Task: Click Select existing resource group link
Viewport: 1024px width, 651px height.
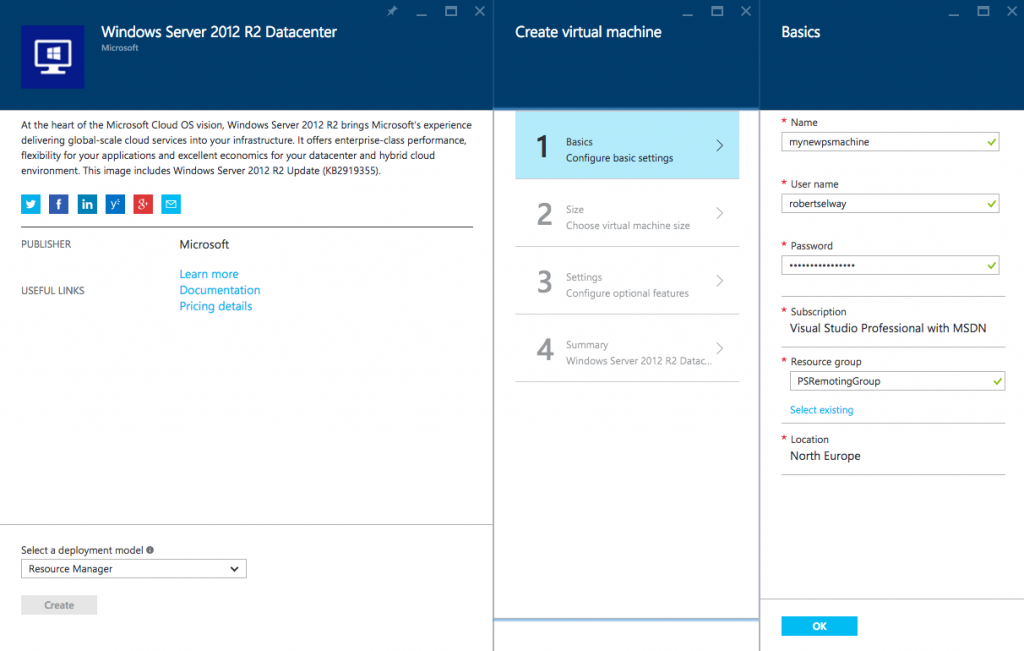Action: point(822,410)
